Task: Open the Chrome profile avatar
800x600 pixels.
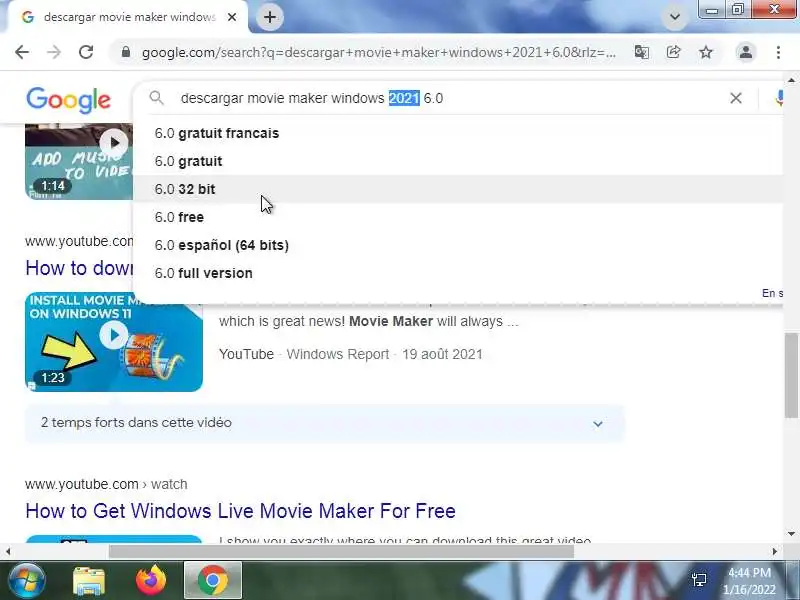Action: coord(745,52)
